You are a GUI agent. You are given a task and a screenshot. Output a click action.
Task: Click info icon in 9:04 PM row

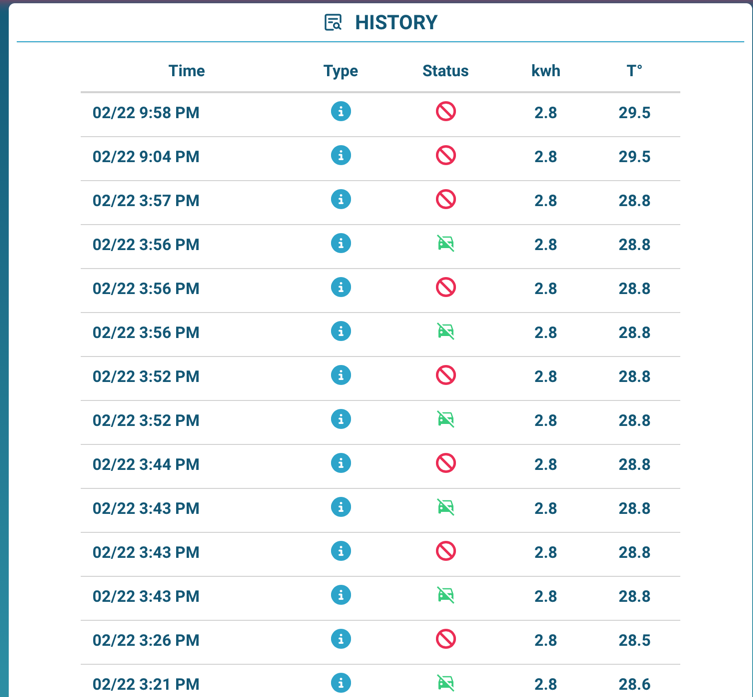click(341, 155)
